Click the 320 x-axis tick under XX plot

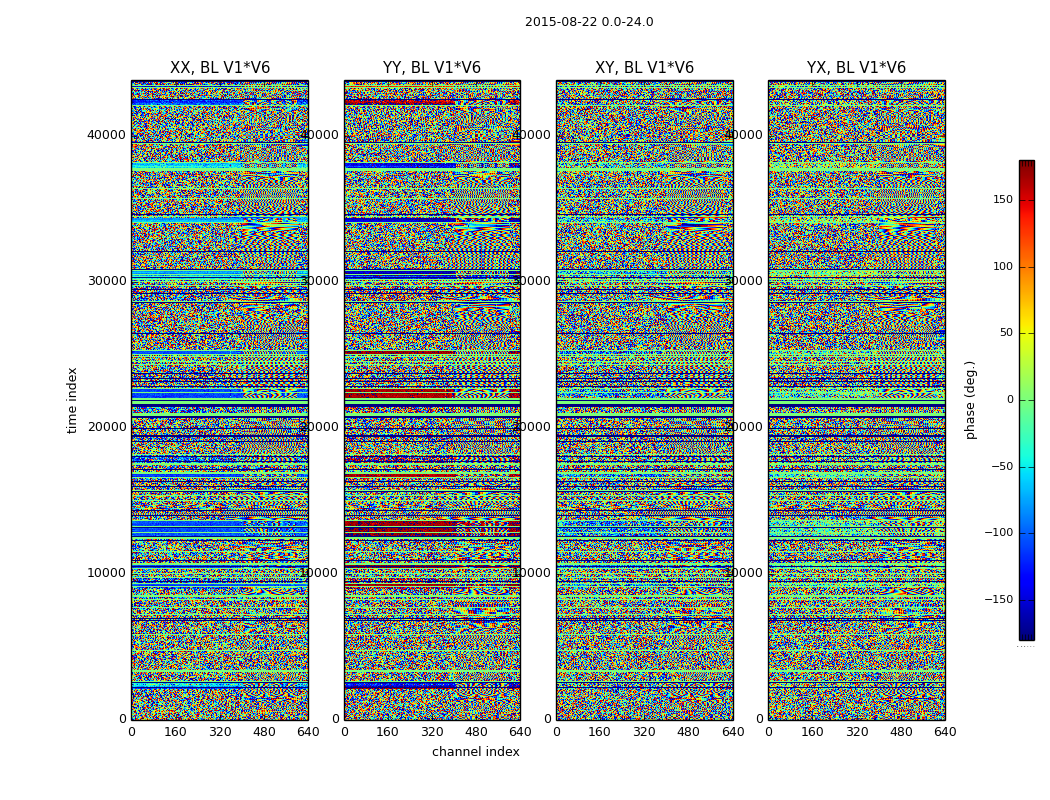[x=220, y=732]
